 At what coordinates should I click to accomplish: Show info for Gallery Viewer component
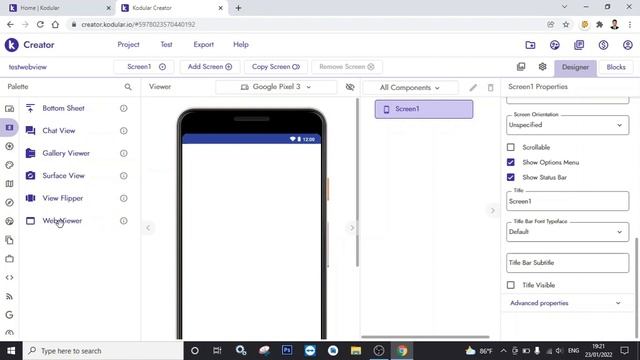point(123,153)
